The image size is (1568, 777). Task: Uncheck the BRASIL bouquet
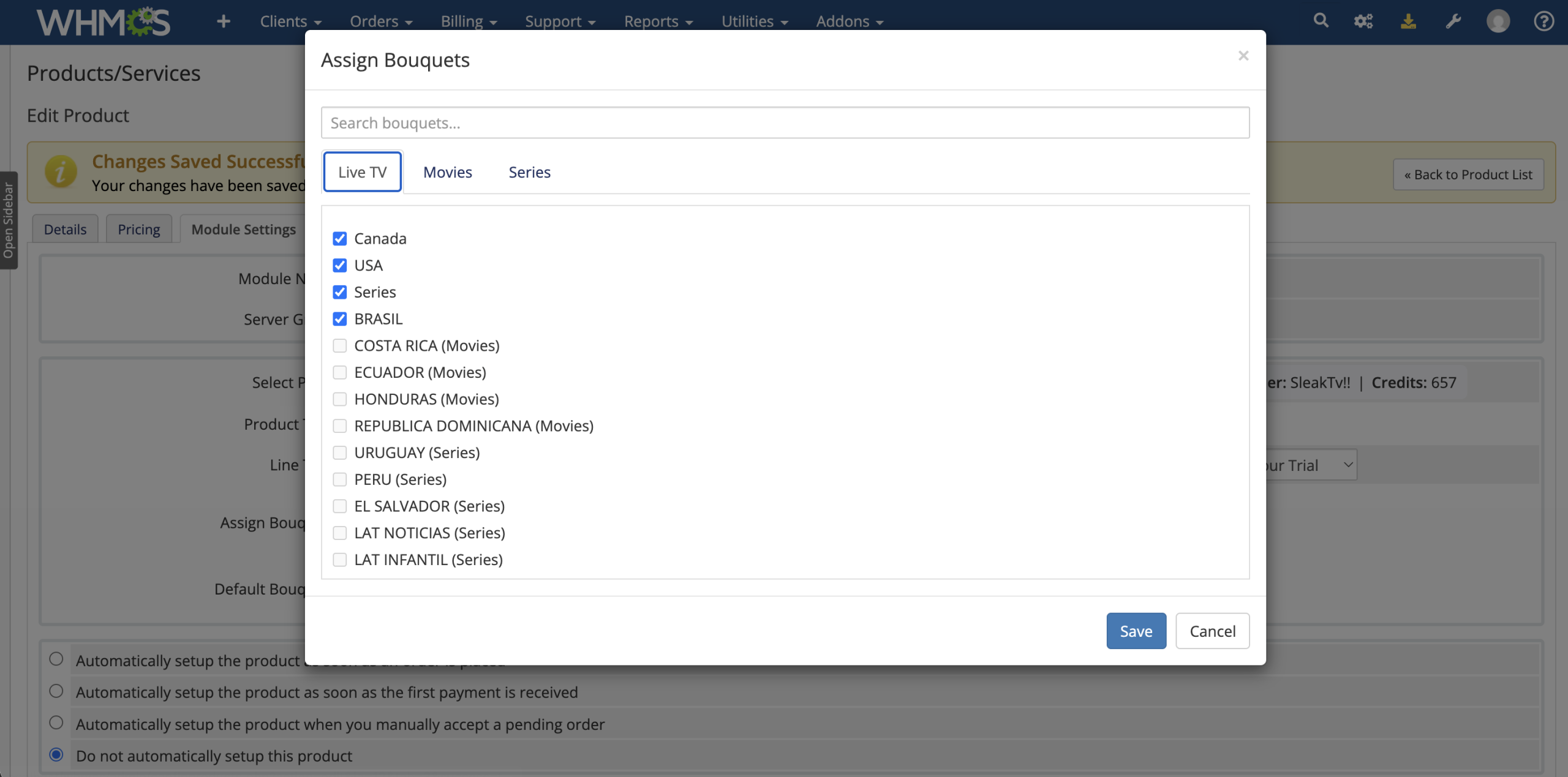pyautogui.click(x=339, y=319)
